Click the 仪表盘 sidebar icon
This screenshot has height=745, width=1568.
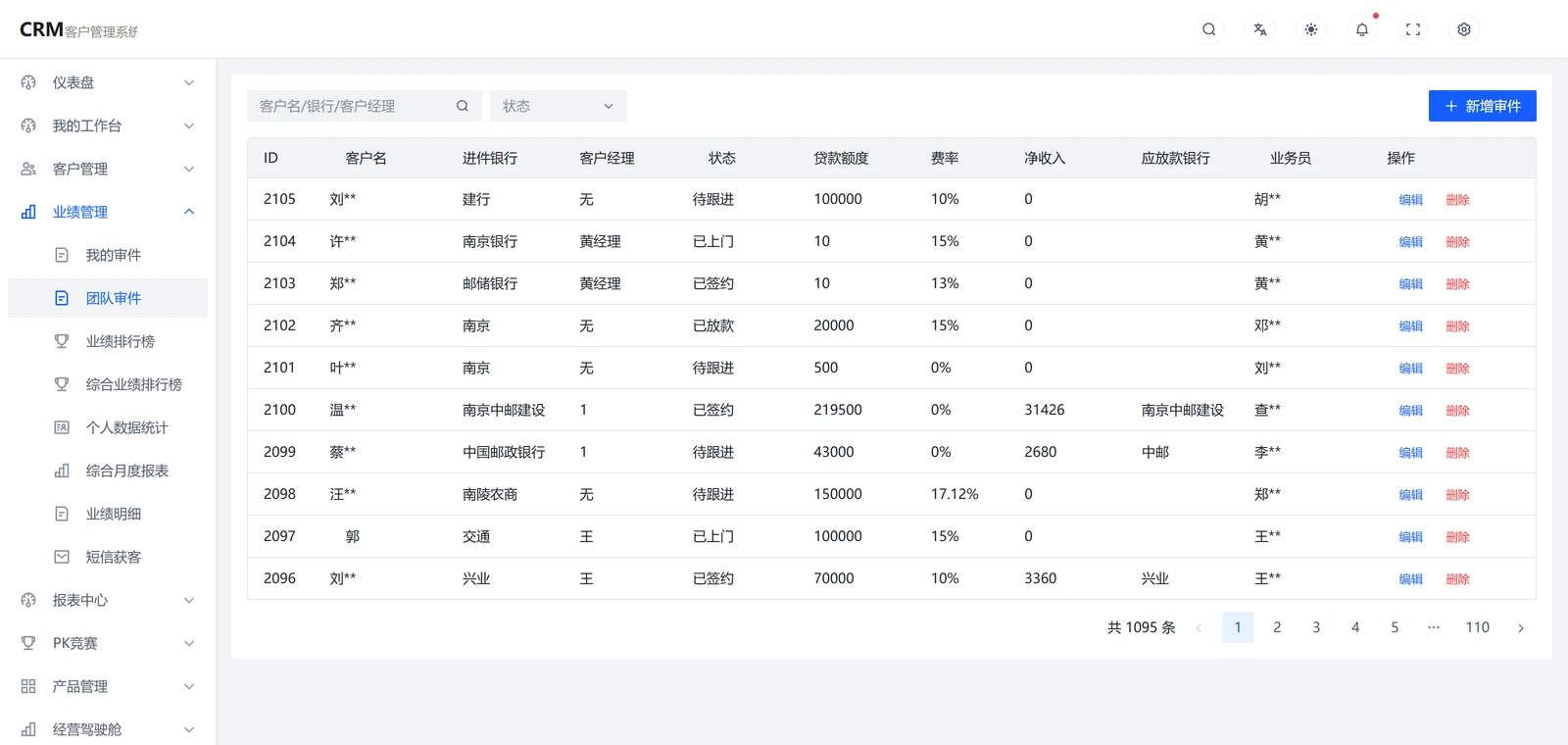tap(28, 82)
